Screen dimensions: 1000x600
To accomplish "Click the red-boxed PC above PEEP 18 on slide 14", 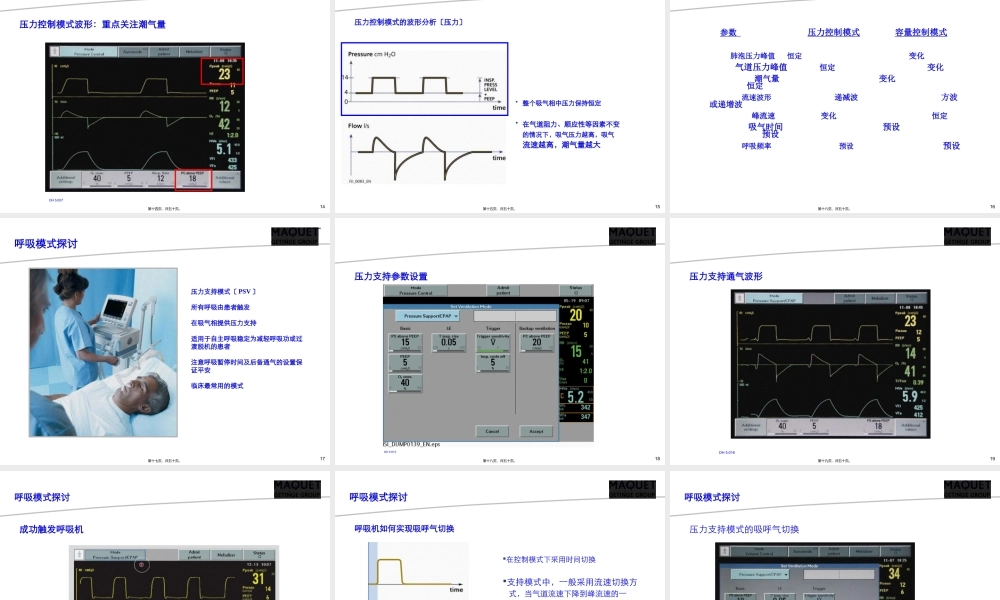I will (193, 180).
